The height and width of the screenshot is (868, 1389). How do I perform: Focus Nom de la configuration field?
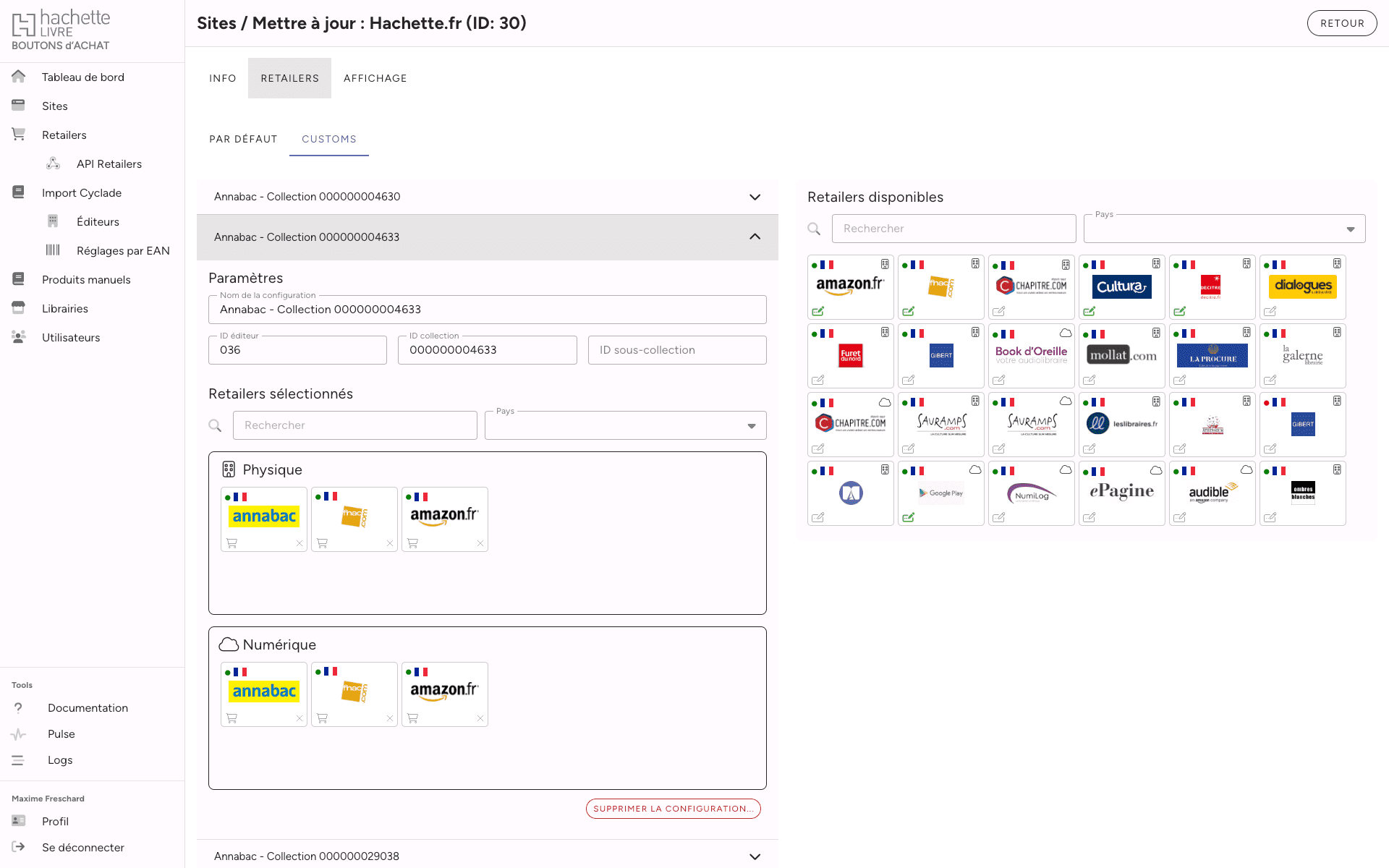tap(488, 310)
